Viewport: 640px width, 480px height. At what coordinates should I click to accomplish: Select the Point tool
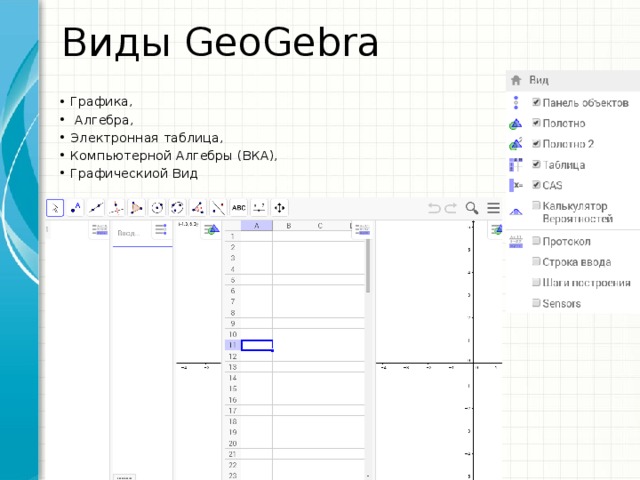click(76, 208)
